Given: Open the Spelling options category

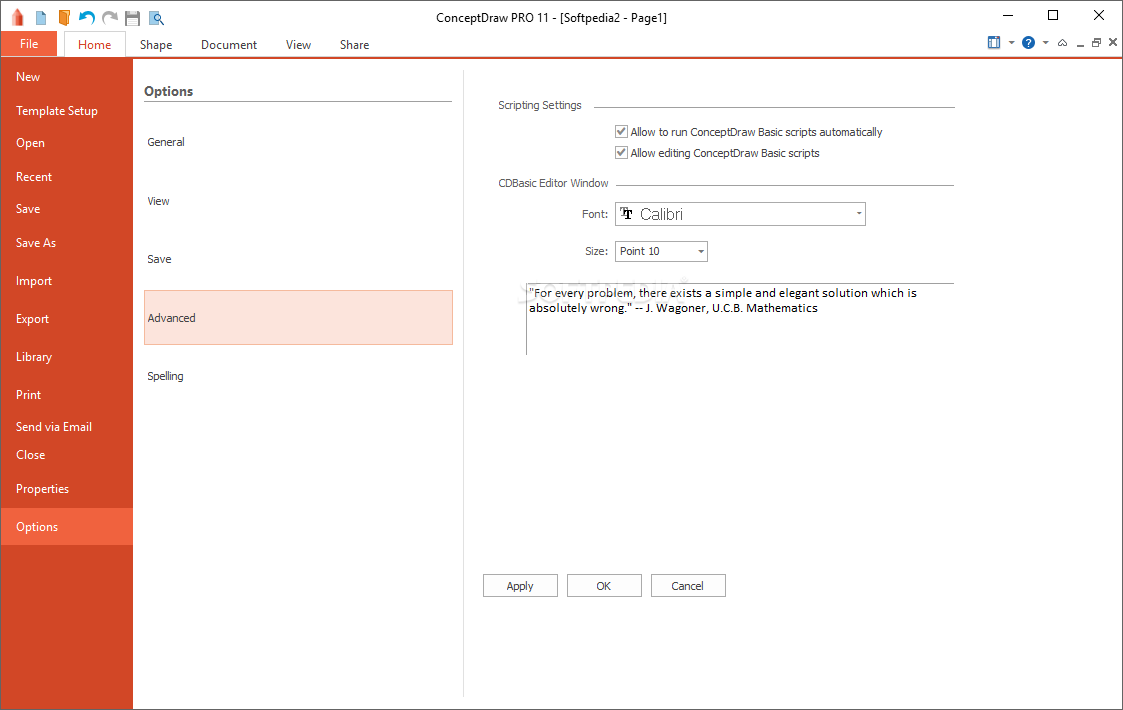Looking at the screenshot, I should (x=298, y=376).
